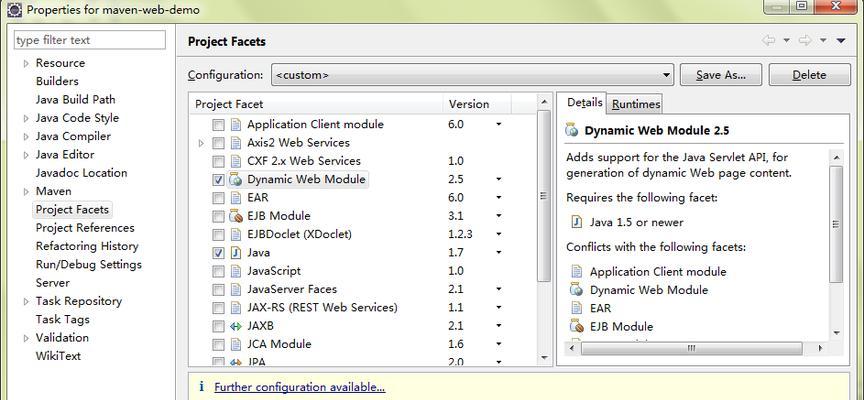
Task: Click the EAR facet icon in facet list
Action: (x=236, y=197)
